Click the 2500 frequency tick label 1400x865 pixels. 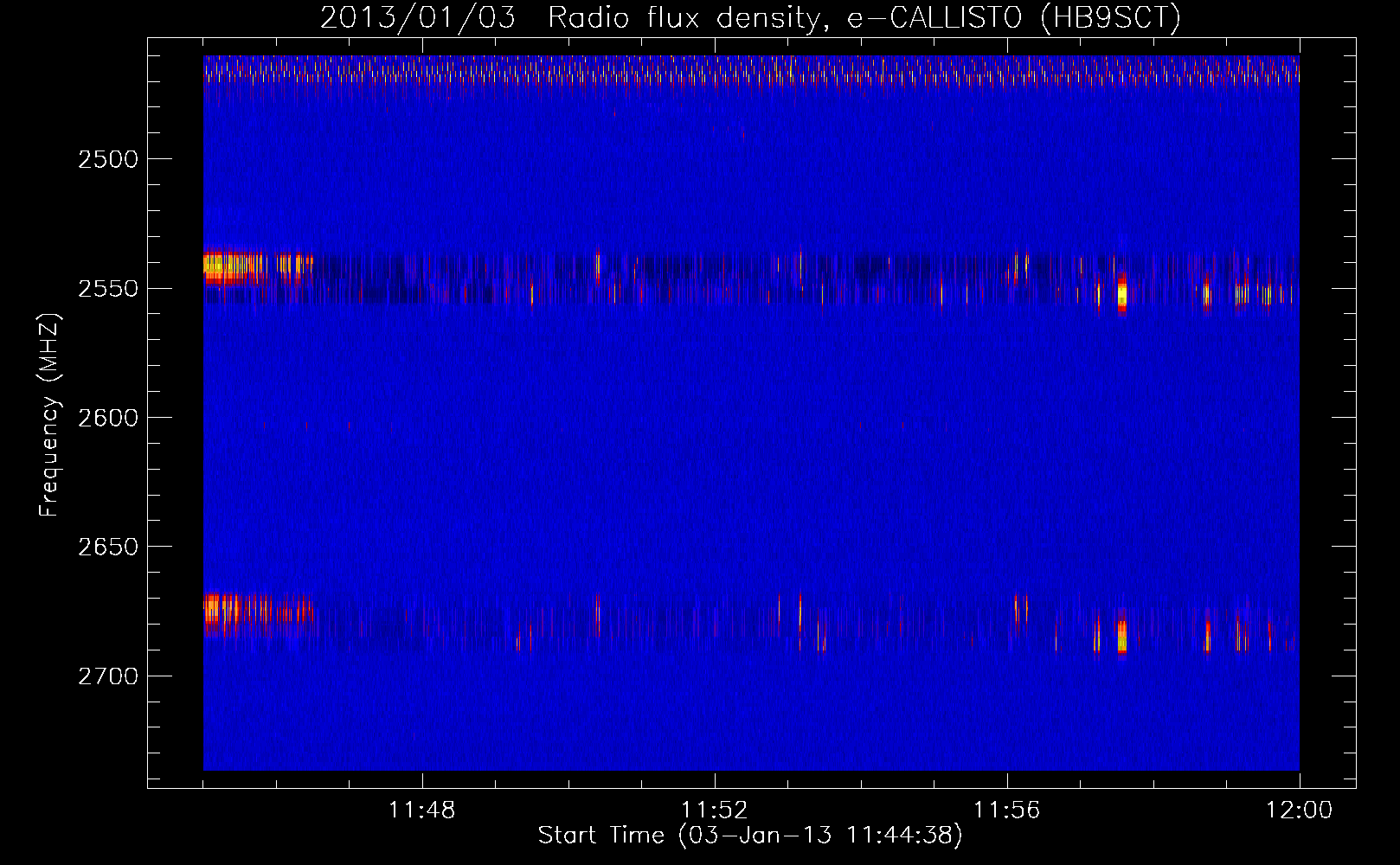coord(107,159)
